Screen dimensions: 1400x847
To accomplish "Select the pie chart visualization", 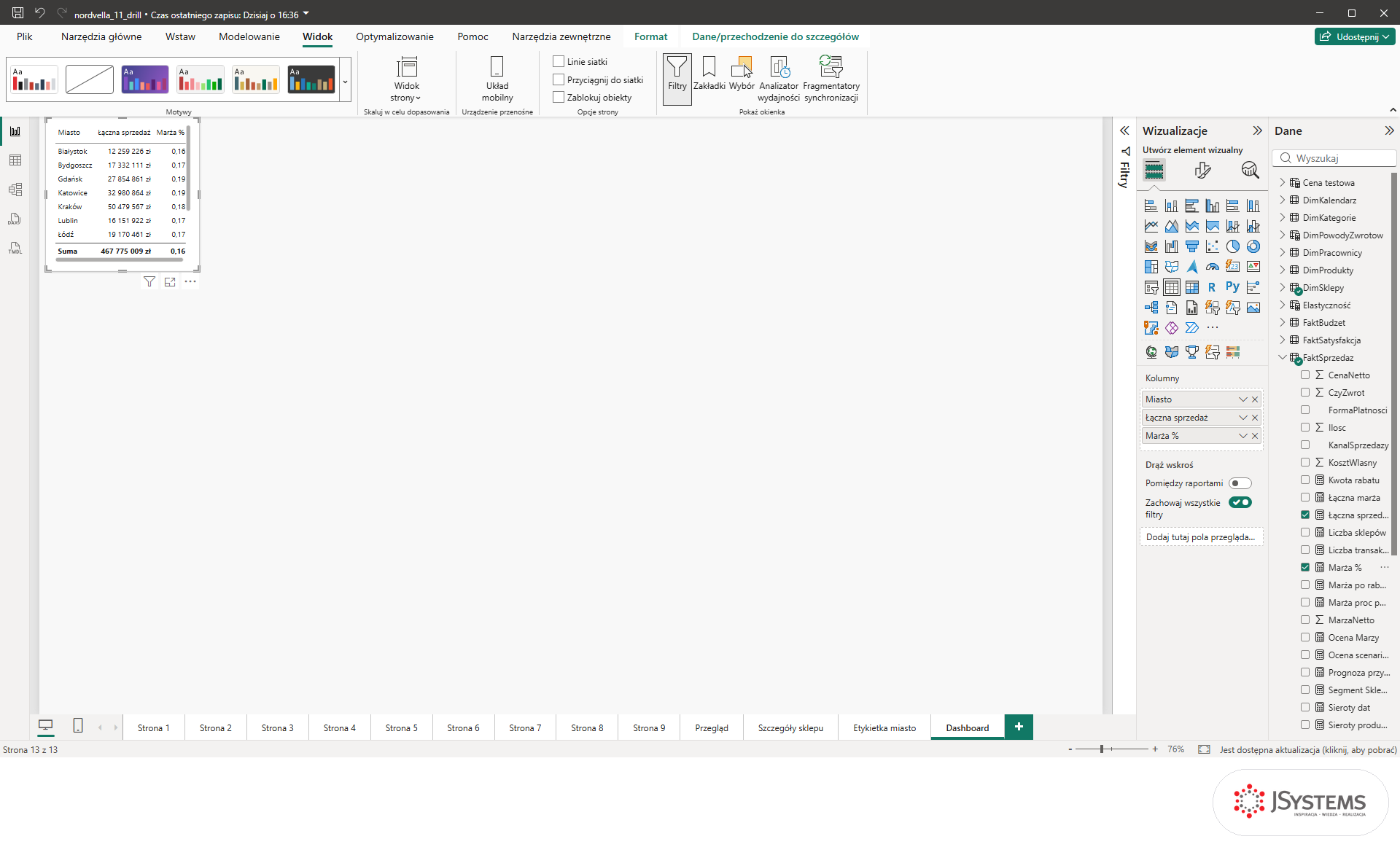I will coord(1233,246).
